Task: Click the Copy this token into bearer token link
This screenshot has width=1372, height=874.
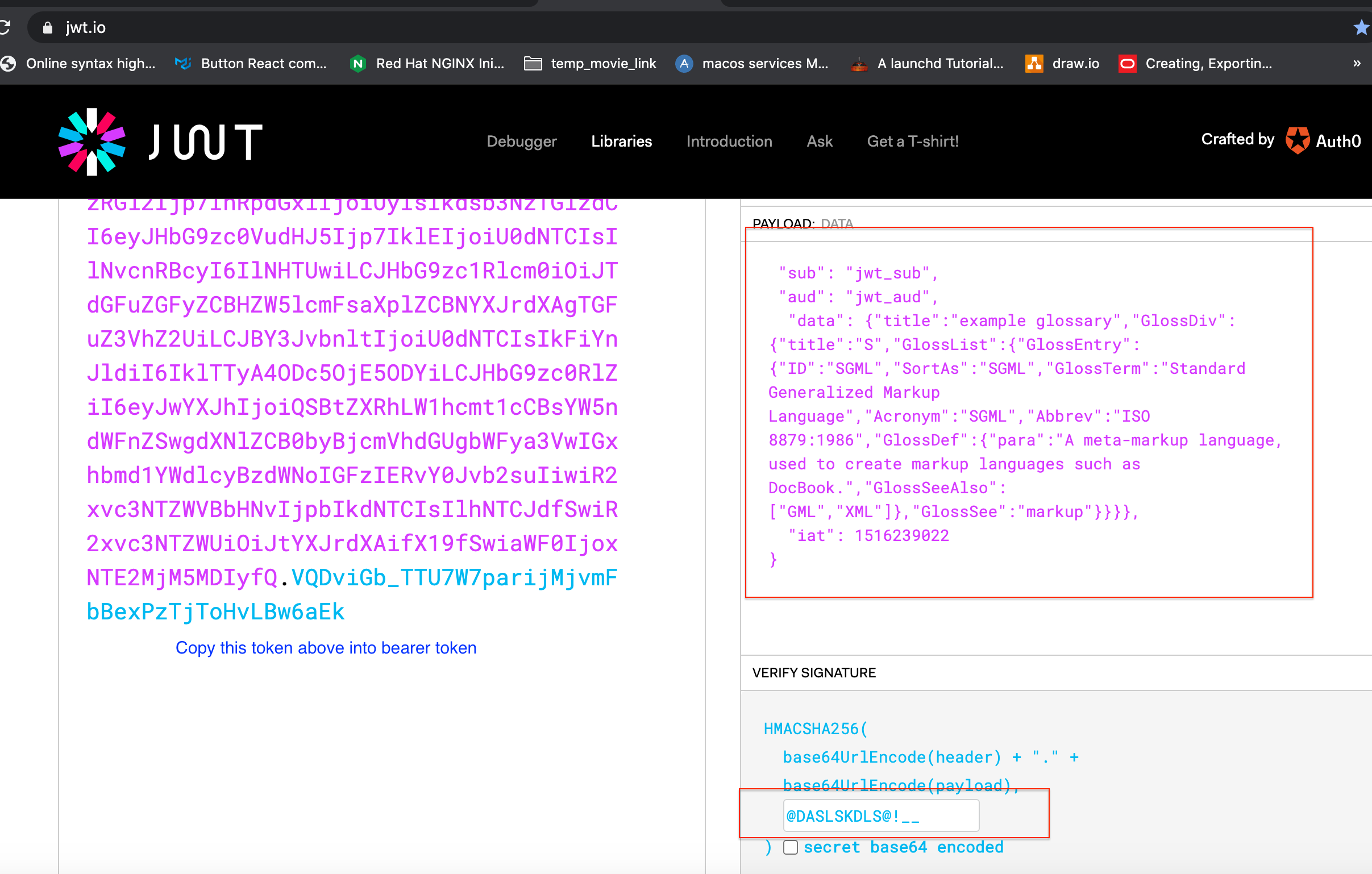Action: point(326,648)
